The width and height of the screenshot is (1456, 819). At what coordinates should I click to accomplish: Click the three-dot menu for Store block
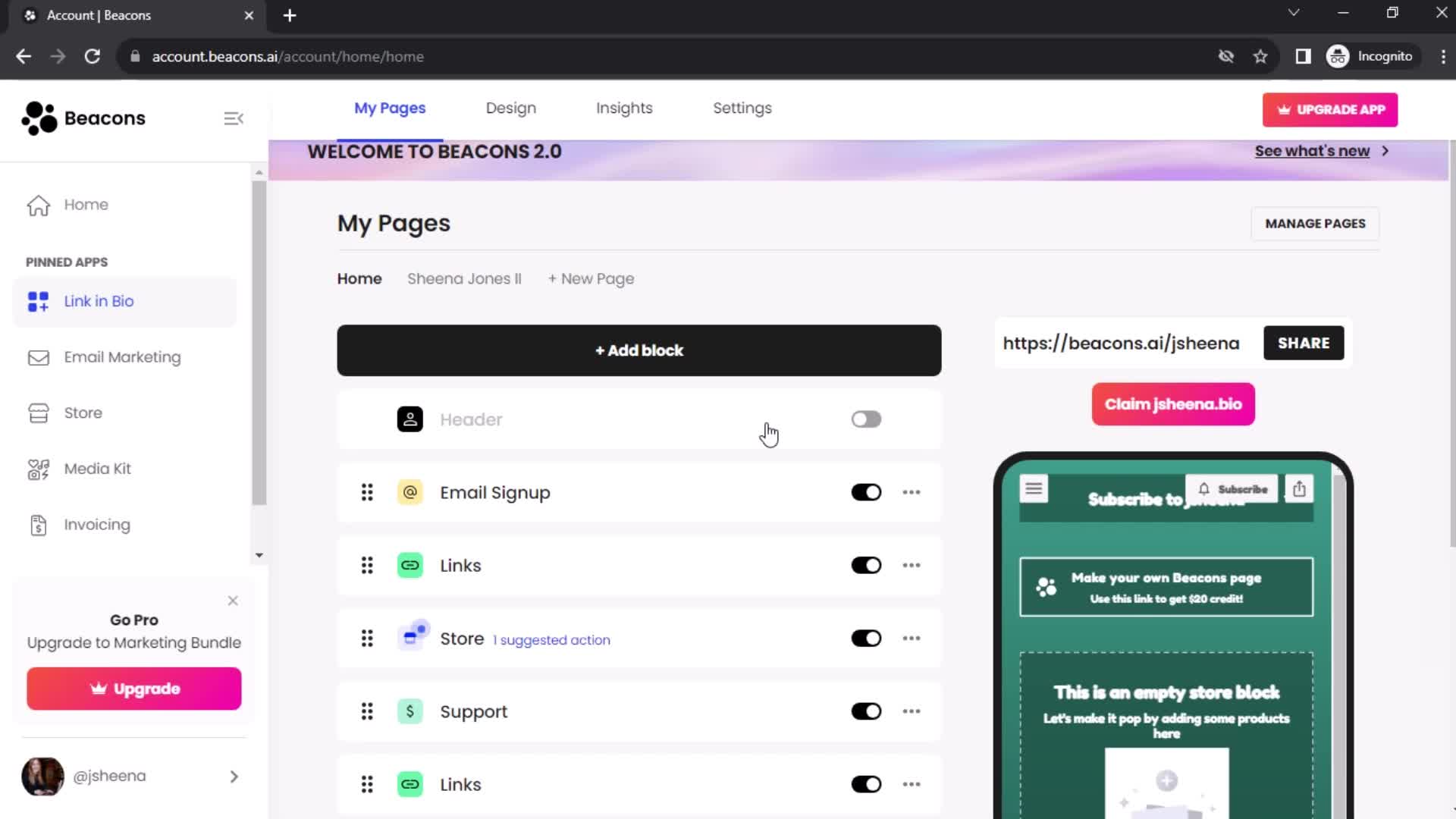[x=910, y=638]
